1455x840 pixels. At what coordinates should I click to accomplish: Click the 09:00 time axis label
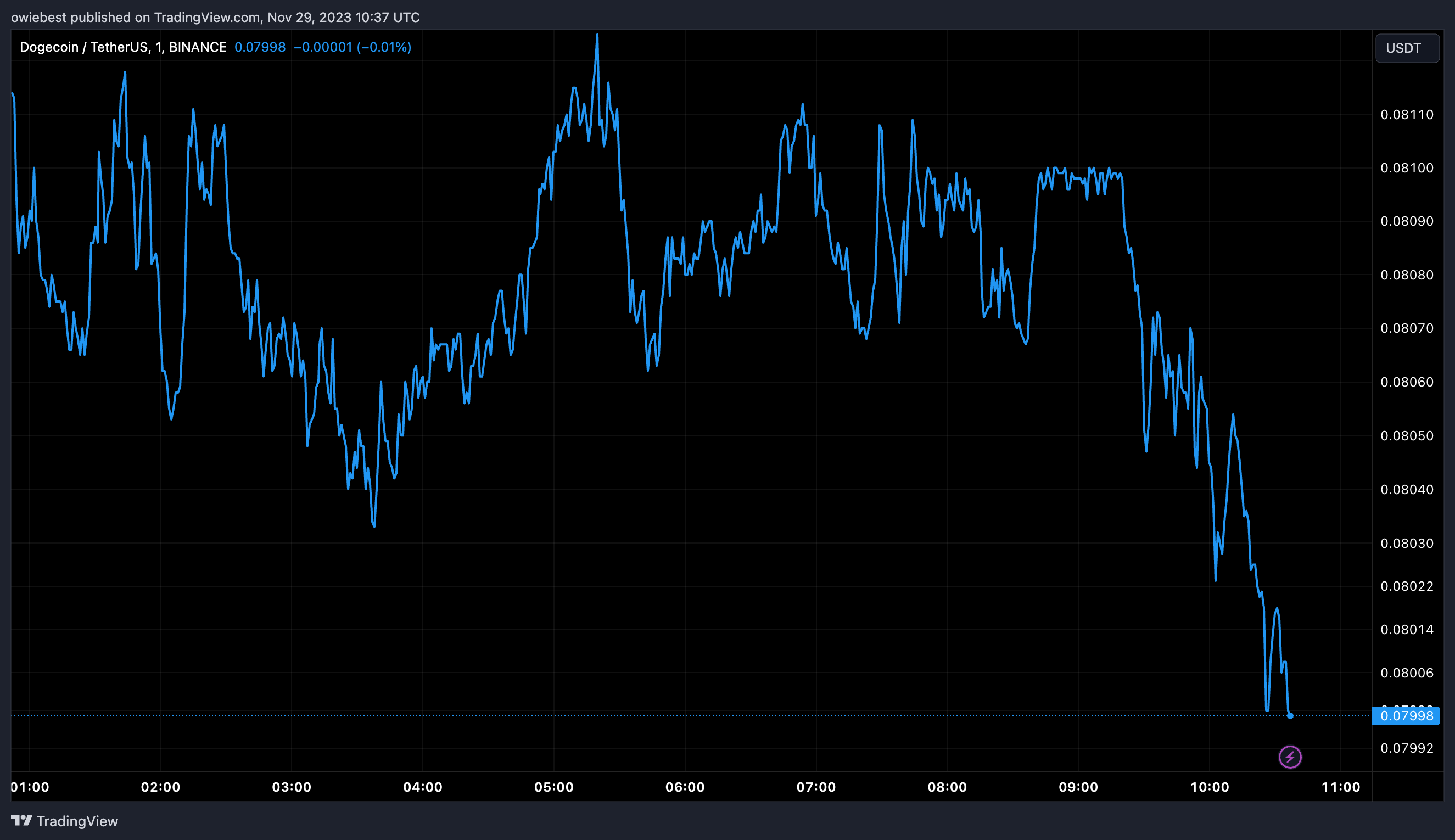click(x=1078, y=787)
